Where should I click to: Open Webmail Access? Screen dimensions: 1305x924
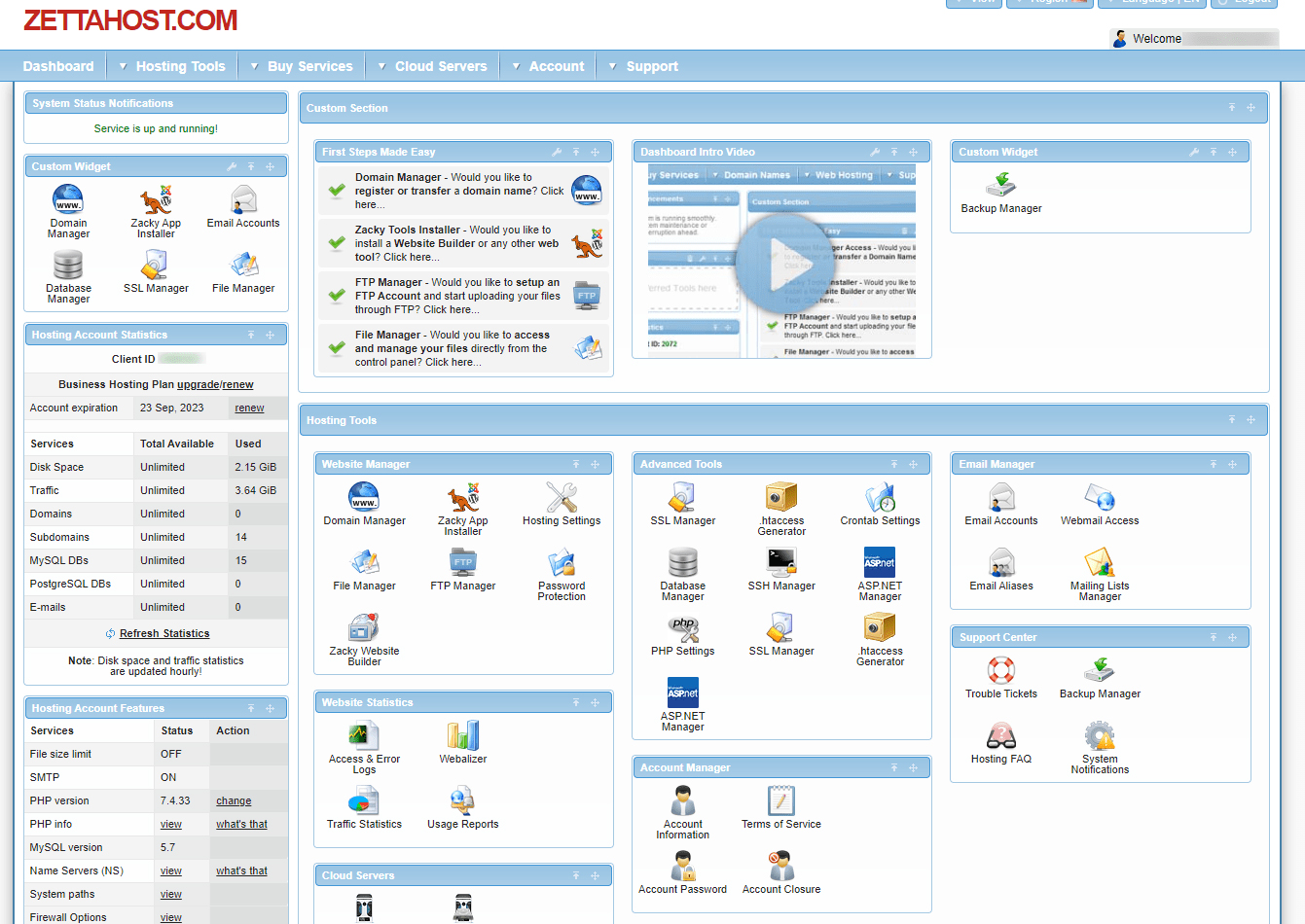point(1100,505)
